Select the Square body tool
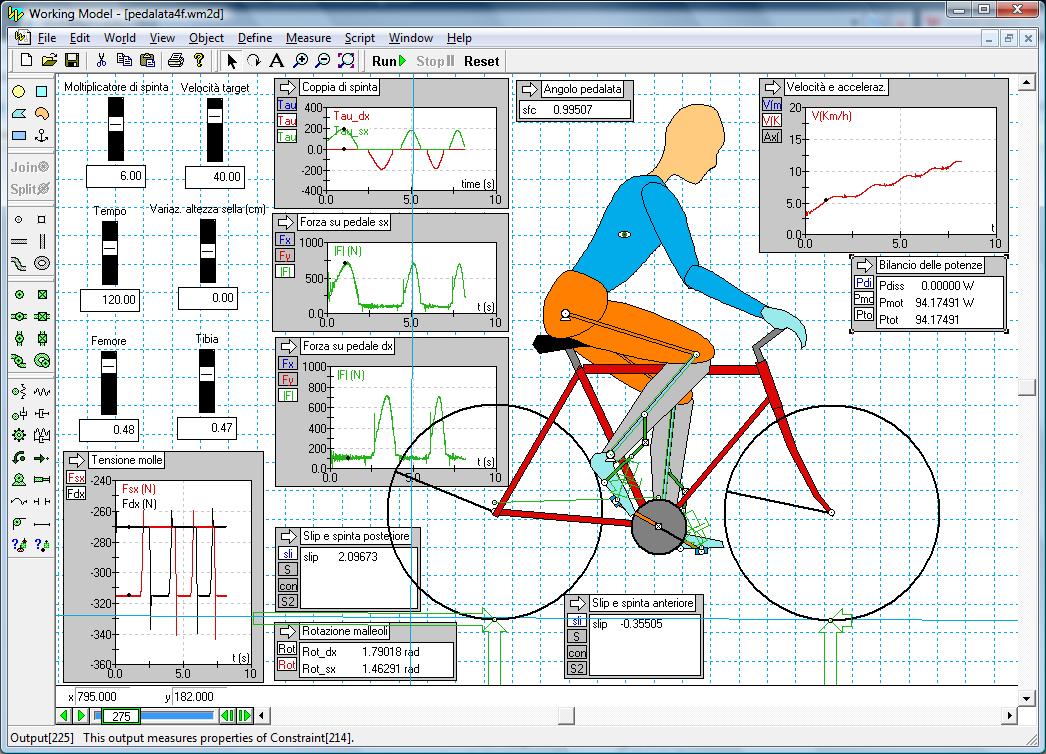The image size is (1046, 754). (41, 91)
